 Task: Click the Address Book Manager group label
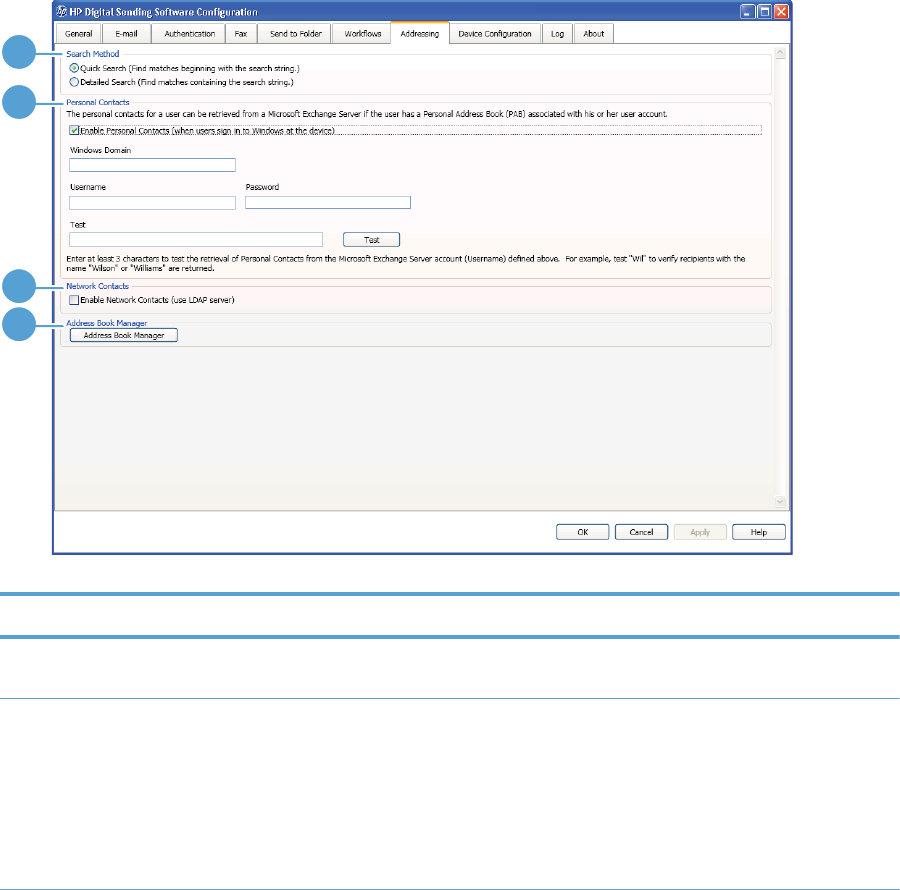coord(107,323)
